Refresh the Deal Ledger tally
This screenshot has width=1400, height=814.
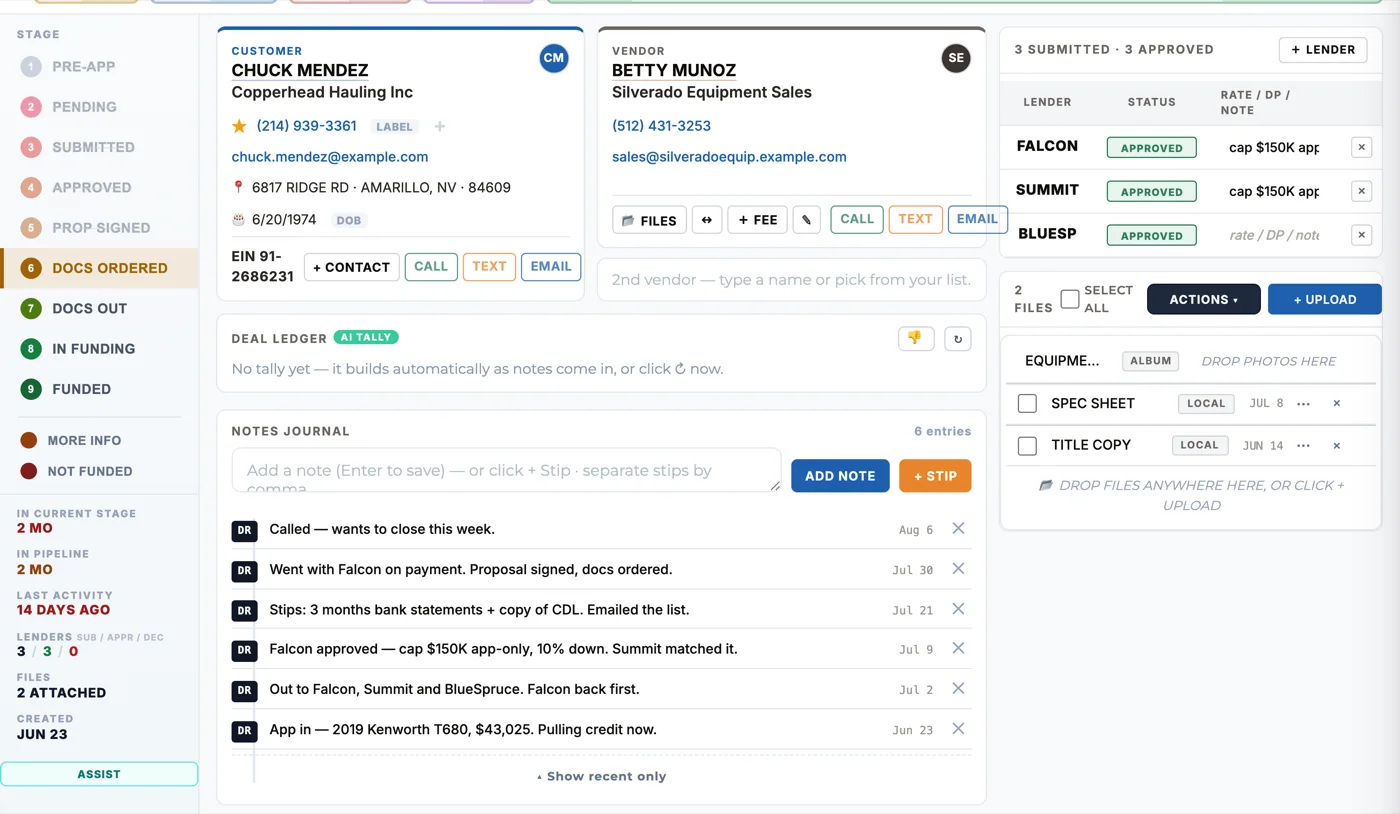point(958,339)
